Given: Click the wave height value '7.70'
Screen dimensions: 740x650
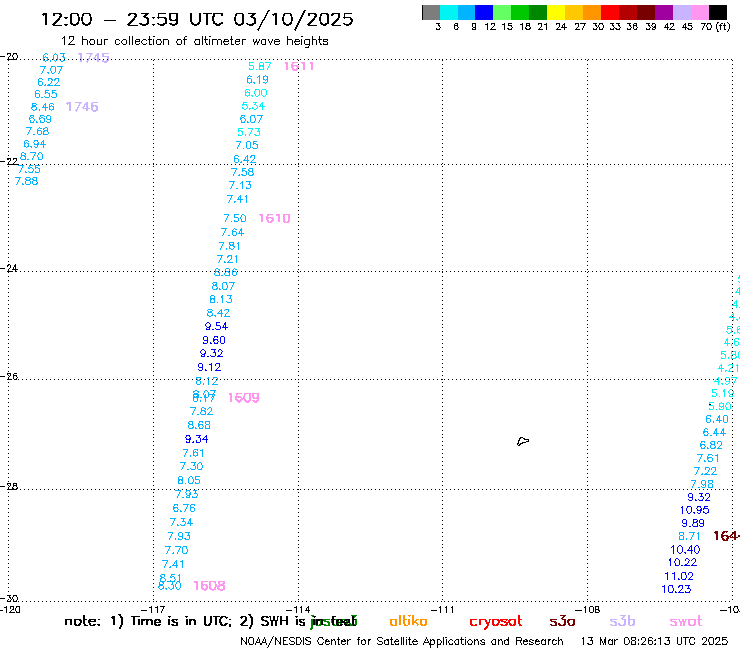Looking at the screenshot, I should tap(177, 550).
